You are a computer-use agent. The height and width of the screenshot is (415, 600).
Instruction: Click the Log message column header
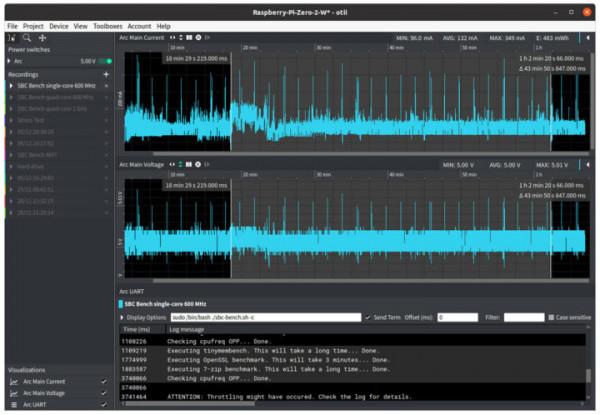[x=186, y=329]
